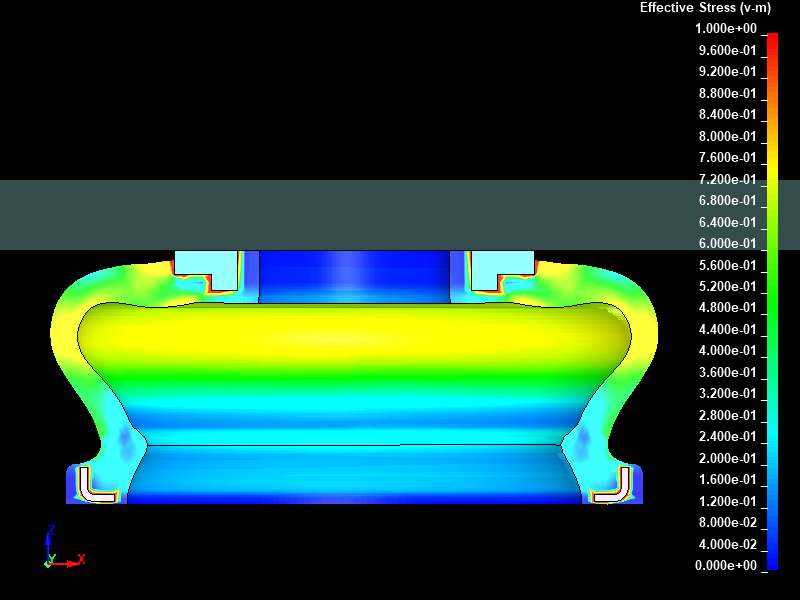The image size is (800, 600).
Task: Click the left outer bulging wall of model
Action: 66,340
